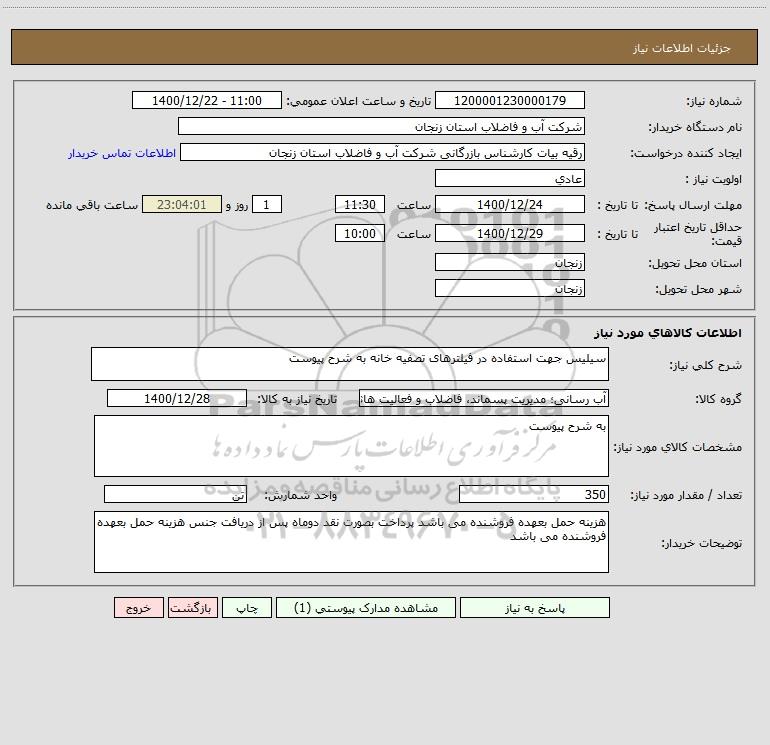Click remaining days field showing 1
Image resolution: width=770 pixels, height=745 pixels.
267,204
